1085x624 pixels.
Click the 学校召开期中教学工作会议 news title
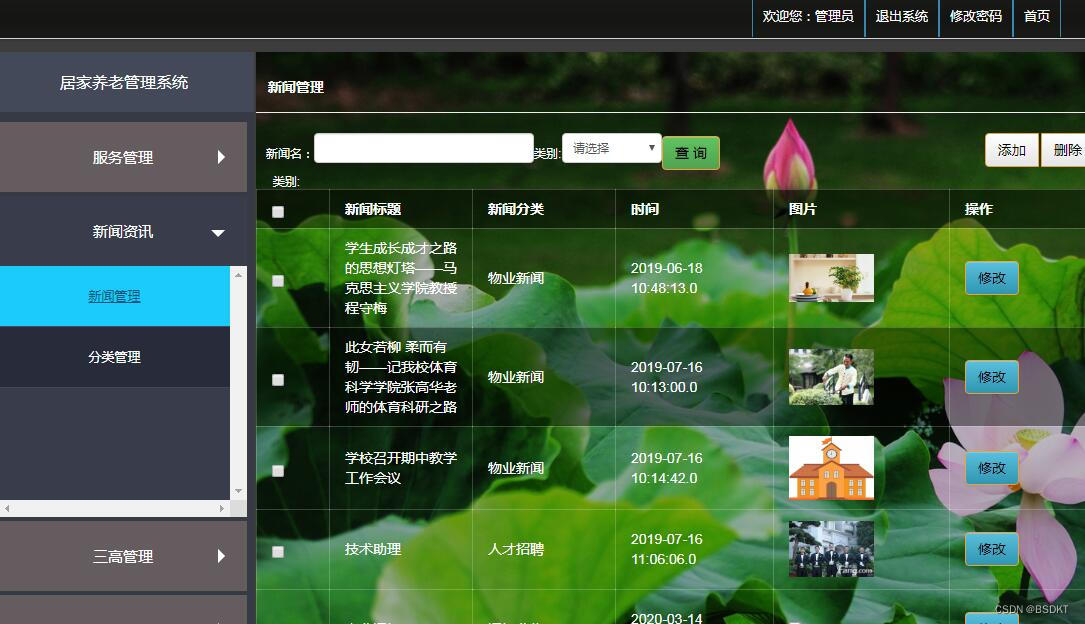tap(401, 468)
